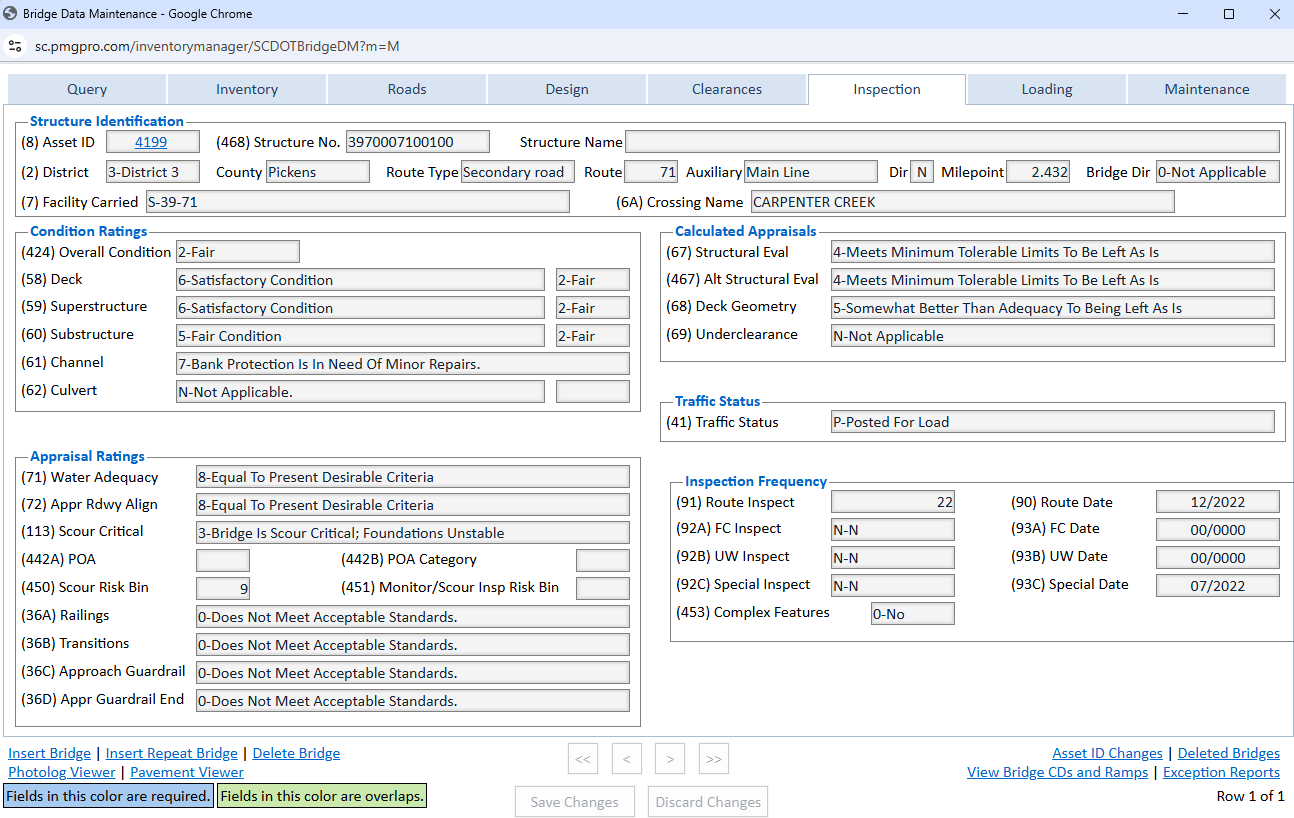The height and width of the screenshot is (818, 1294).
Task: Click Insert Repeat Bridge link
Action: click(172, 753)
